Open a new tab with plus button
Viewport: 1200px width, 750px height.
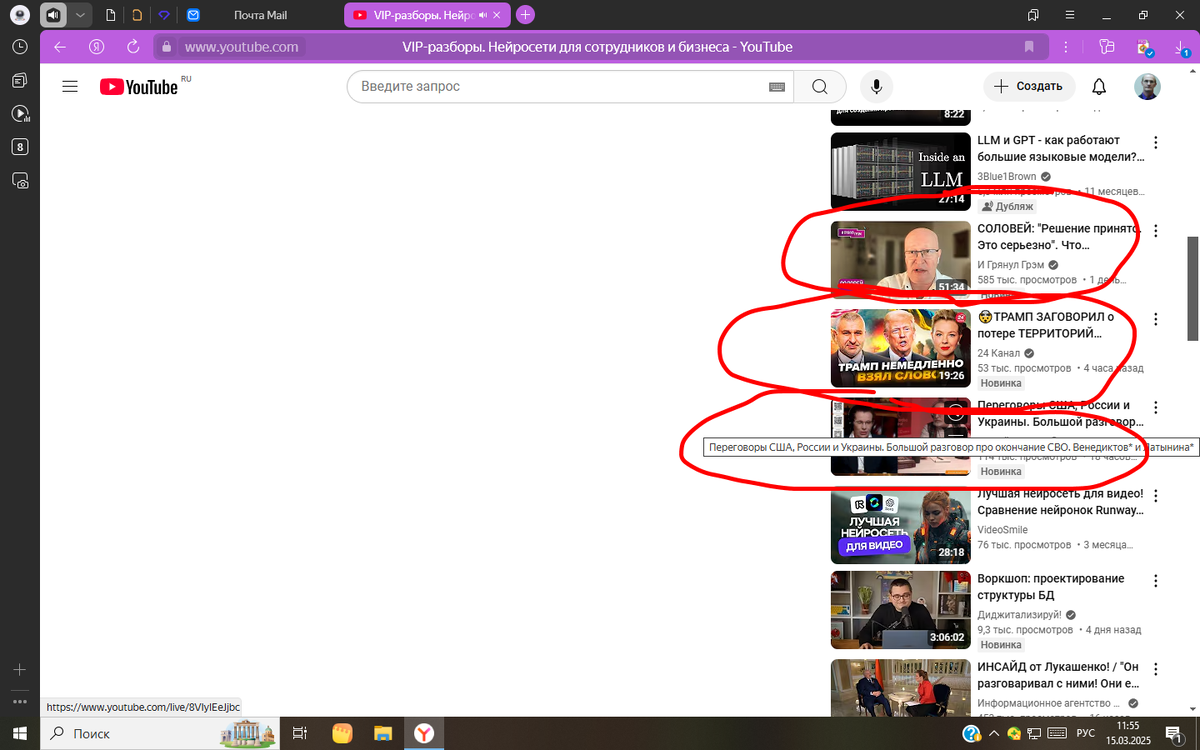point(525,15)
